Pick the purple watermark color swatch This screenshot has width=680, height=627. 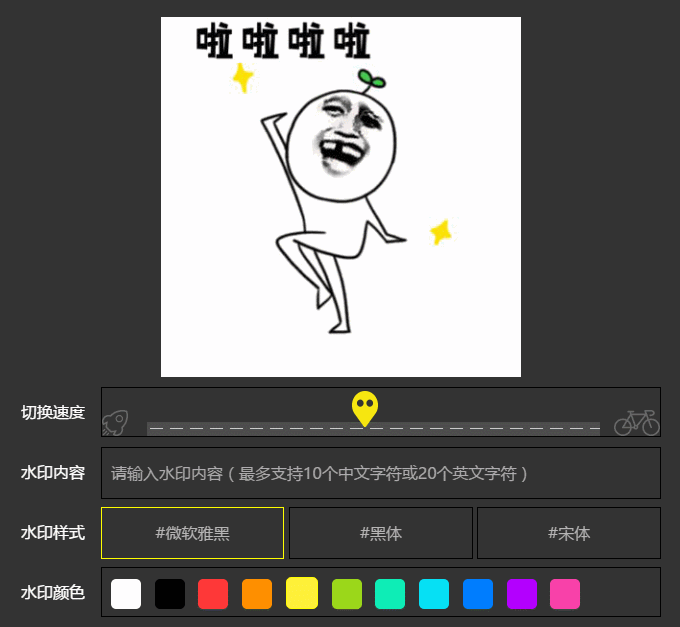522,594
